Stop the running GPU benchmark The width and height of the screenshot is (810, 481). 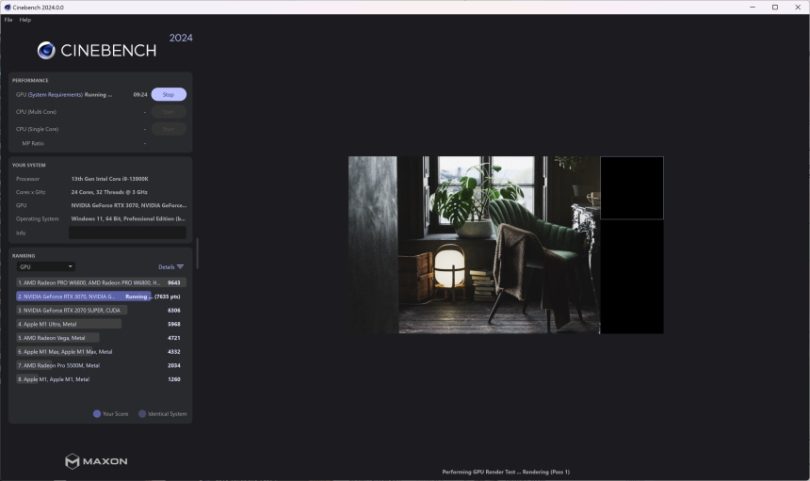tap(168, 95)
